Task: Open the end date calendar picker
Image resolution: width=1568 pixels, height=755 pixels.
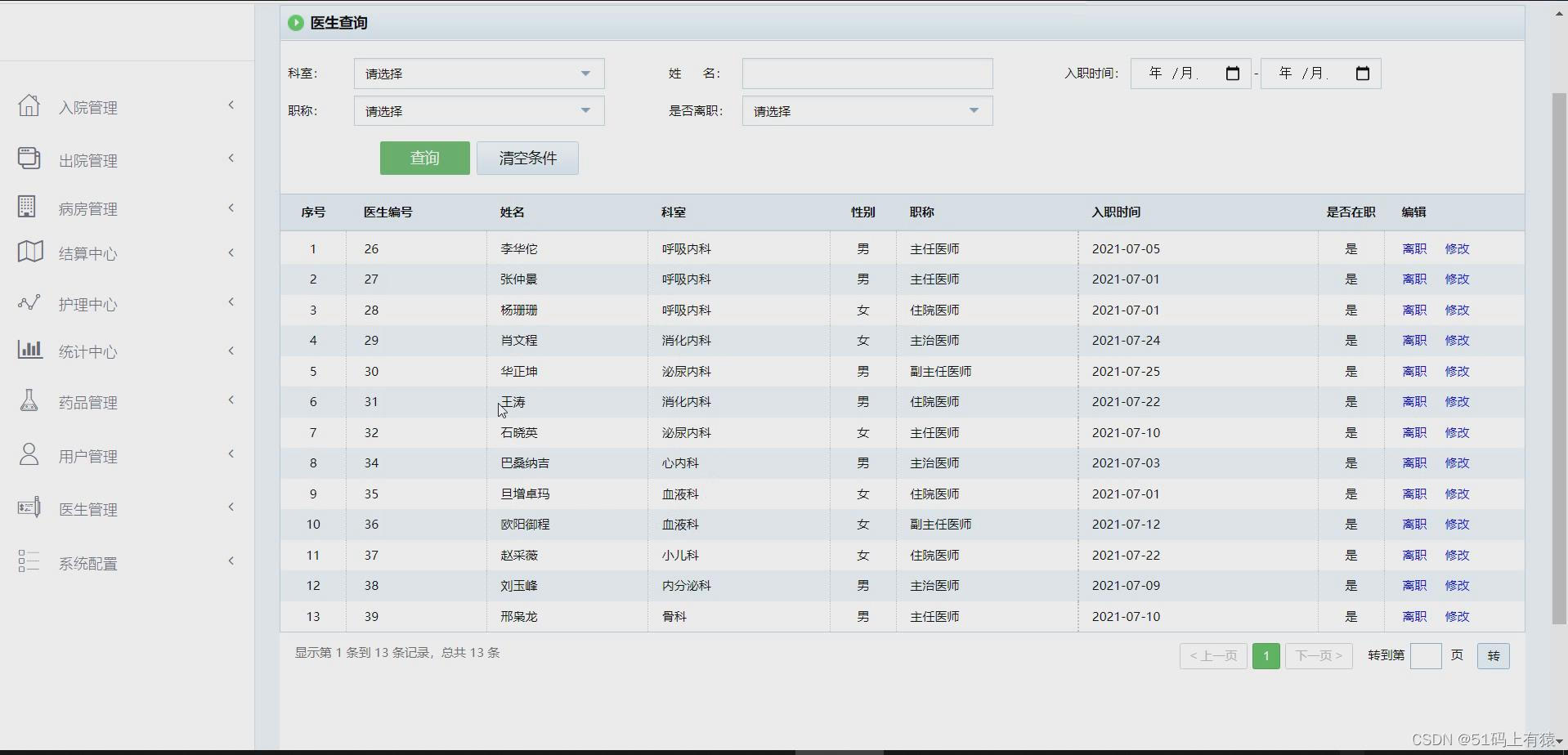Action: tap(1362, 74)
